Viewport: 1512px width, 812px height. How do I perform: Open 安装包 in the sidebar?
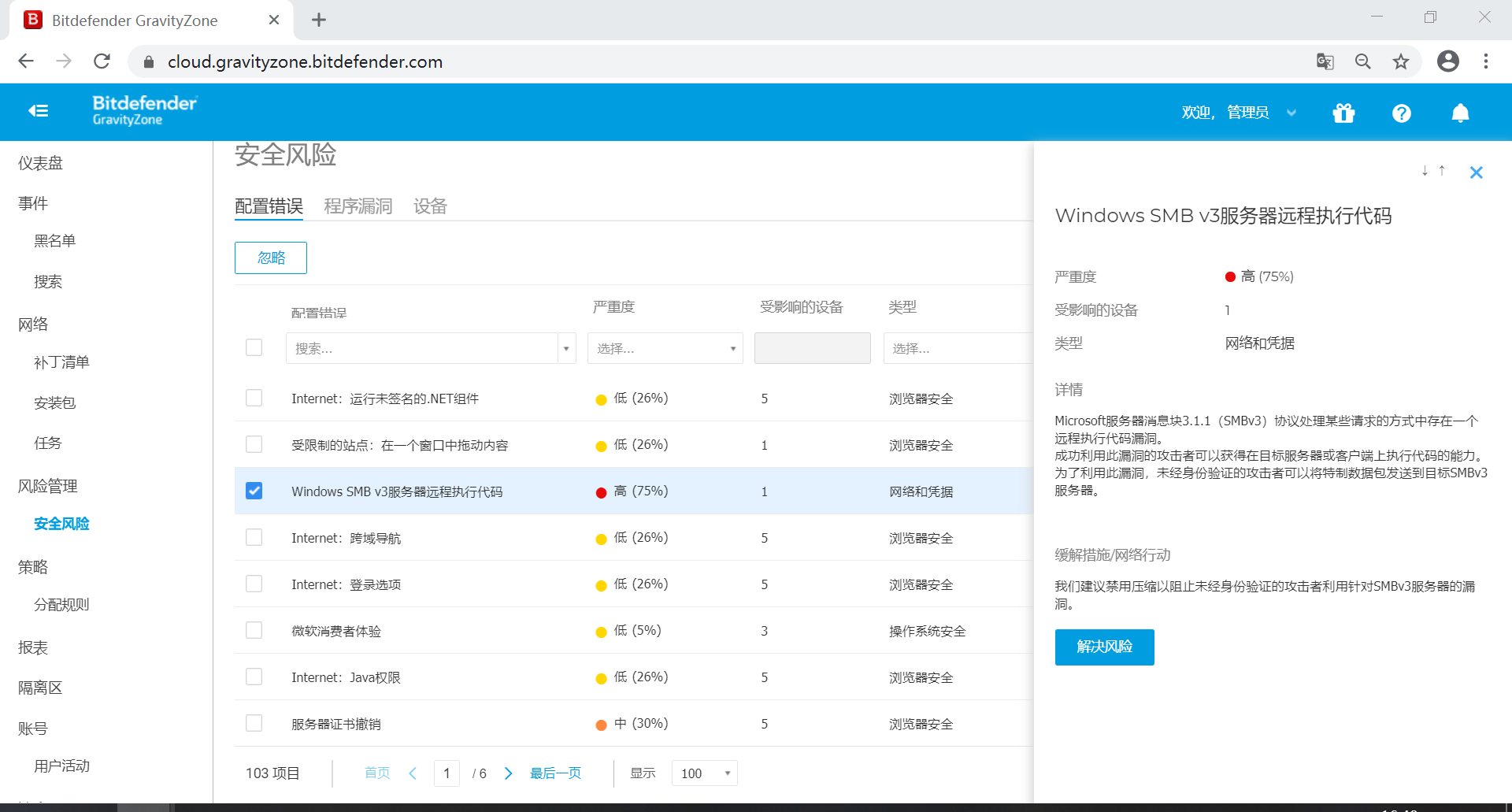[x=54, y=402]
